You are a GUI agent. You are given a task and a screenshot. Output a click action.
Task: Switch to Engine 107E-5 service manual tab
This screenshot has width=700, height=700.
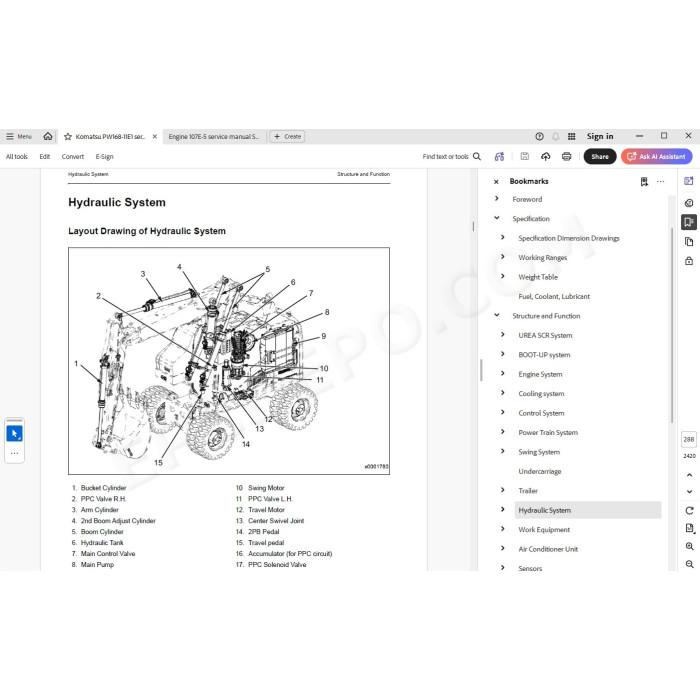[x=213, y=137]
